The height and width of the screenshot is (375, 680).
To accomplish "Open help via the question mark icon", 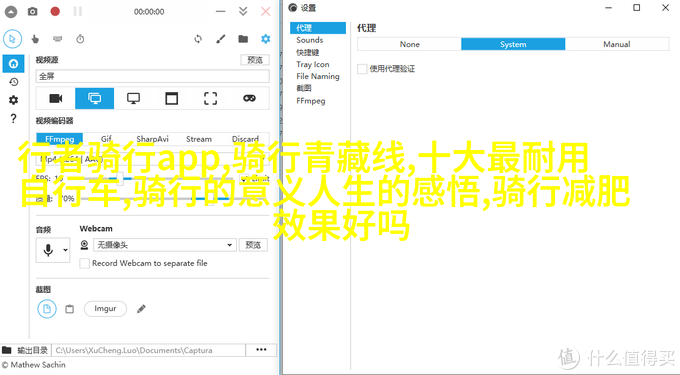I will [x=13, y=118].
